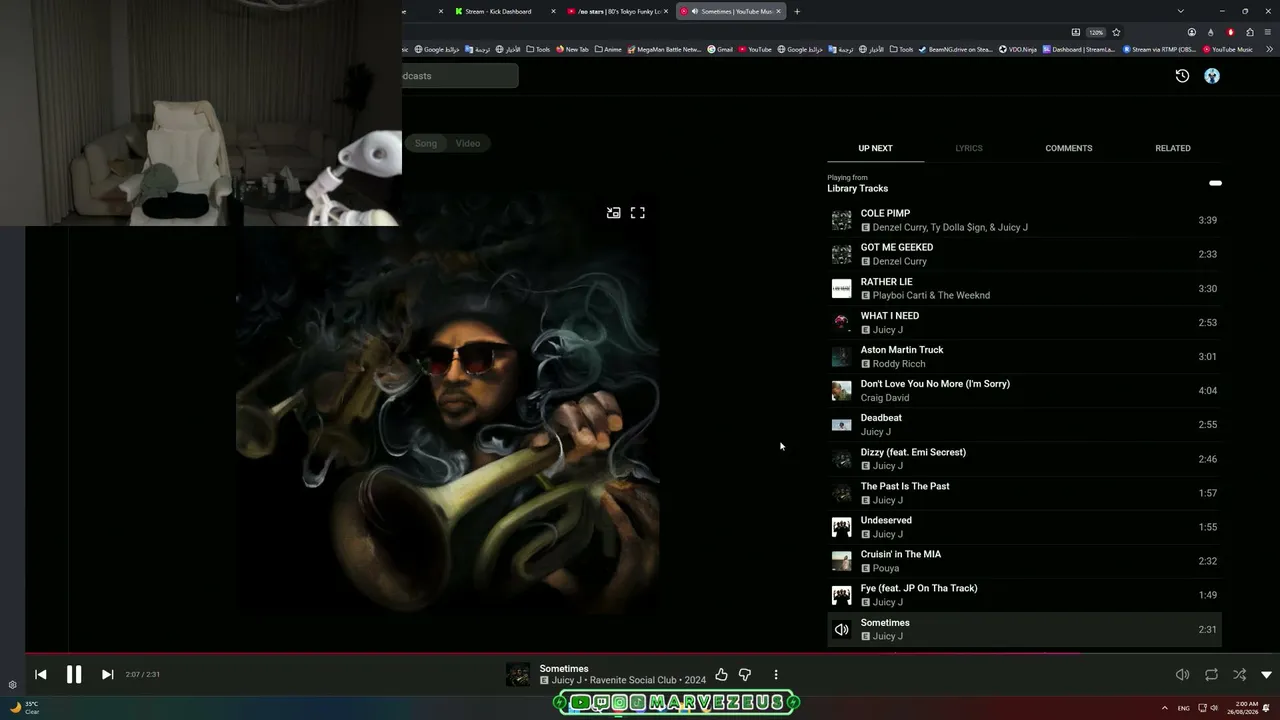Image resolution: width=1280 pixels, height=720 pixels.
Task: Enter fullscreen from the album art
Action: tap(638, 213)
